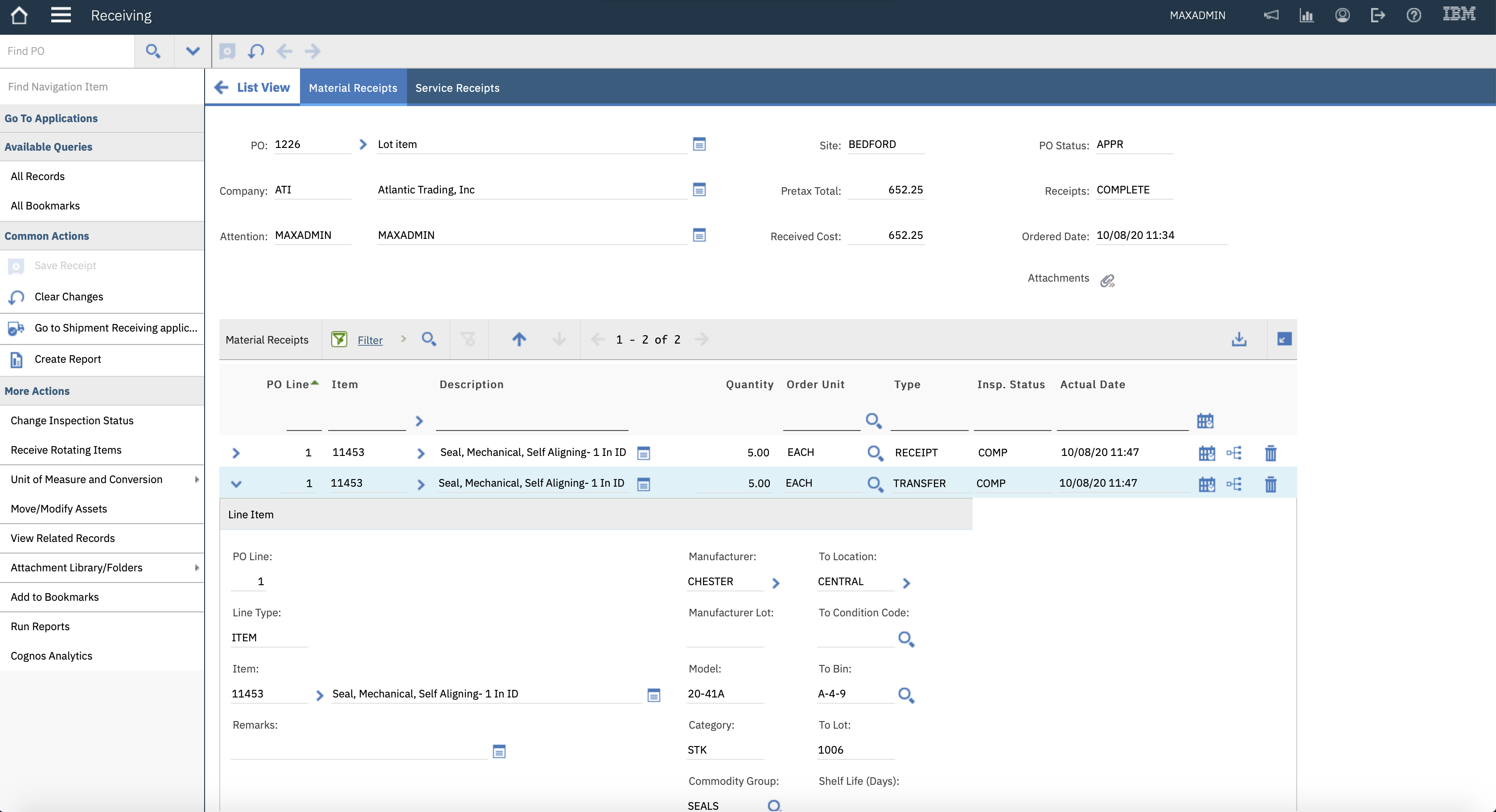The image size is (1496, 812).
Task: Open the Find PO dropdown chevron
Action: (x=193, y=51)
